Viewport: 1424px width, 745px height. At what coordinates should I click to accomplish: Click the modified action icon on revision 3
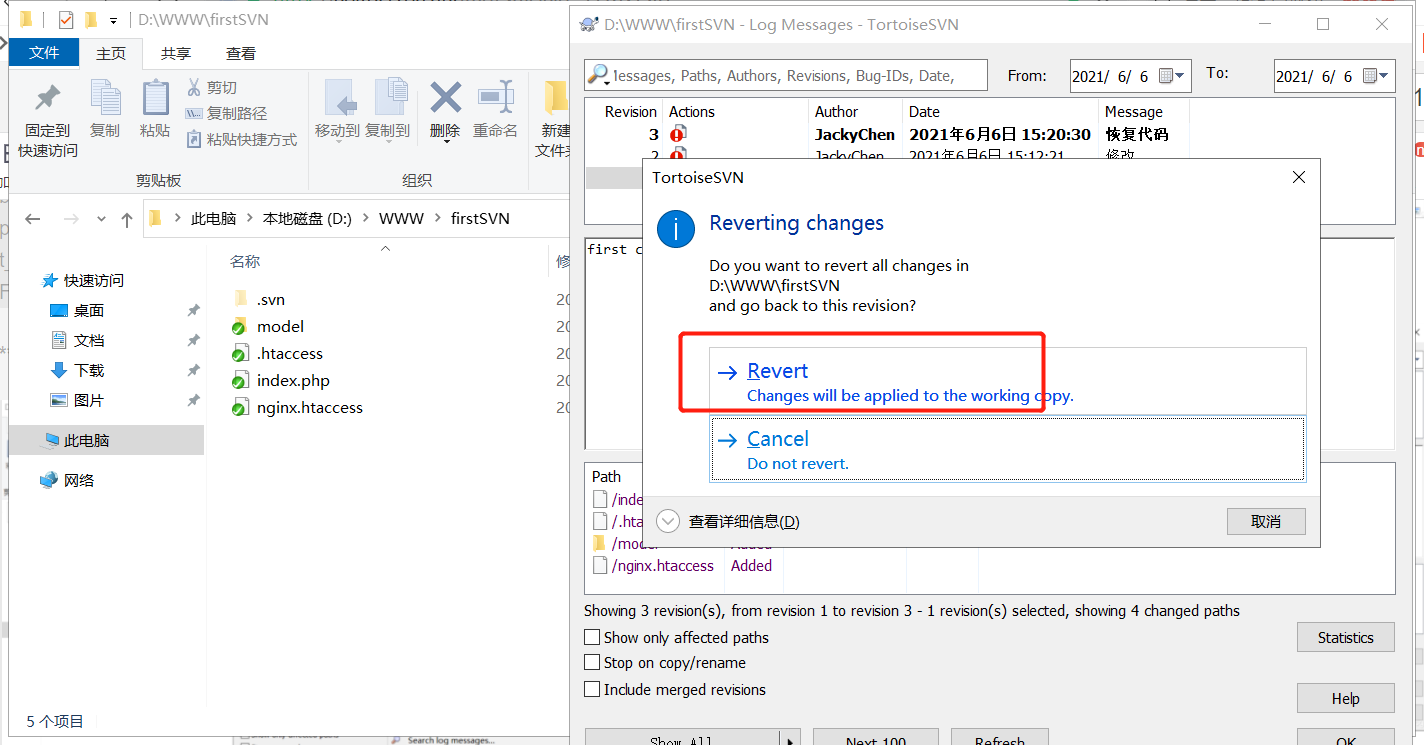pyautogui.click(x=678, y=134)
